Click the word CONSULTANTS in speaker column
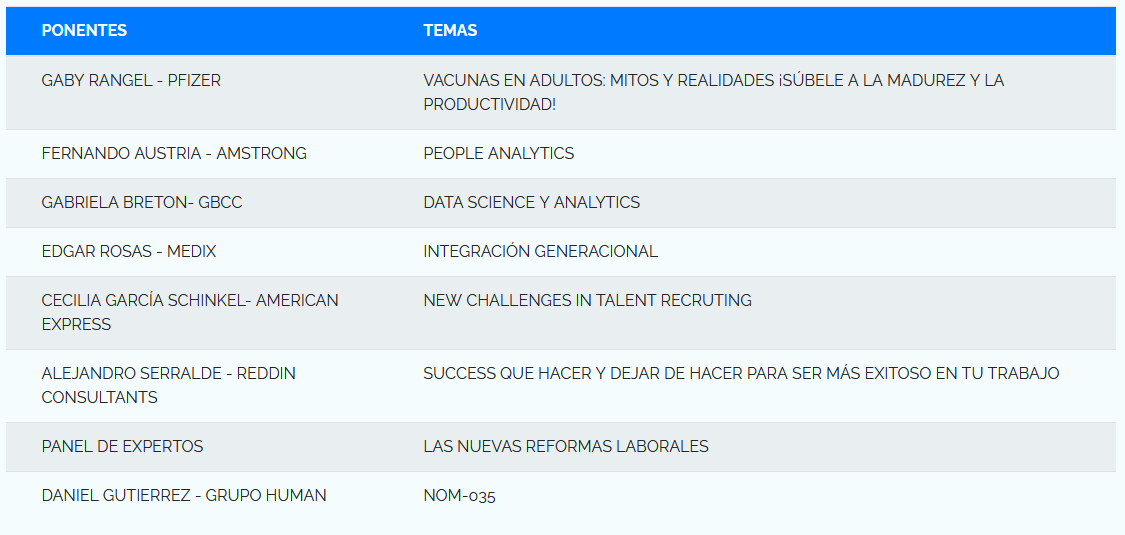 coord(99,397)
